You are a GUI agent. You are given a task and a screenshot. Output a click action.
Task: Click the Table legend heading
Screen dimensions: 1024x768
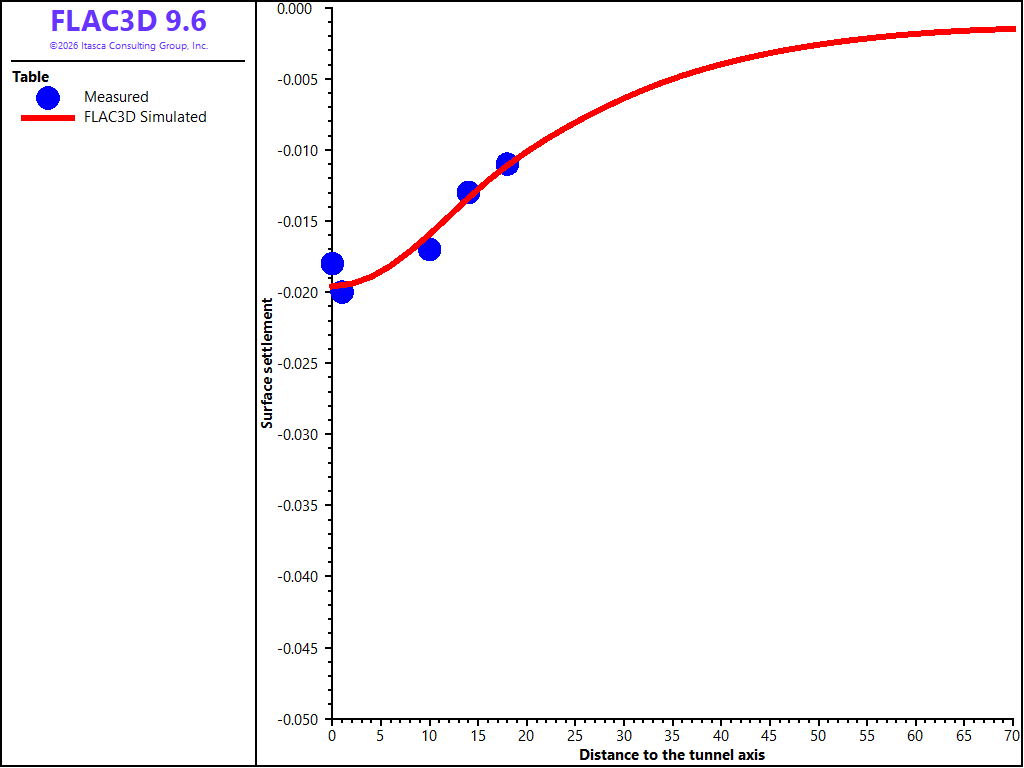[31, 77]
